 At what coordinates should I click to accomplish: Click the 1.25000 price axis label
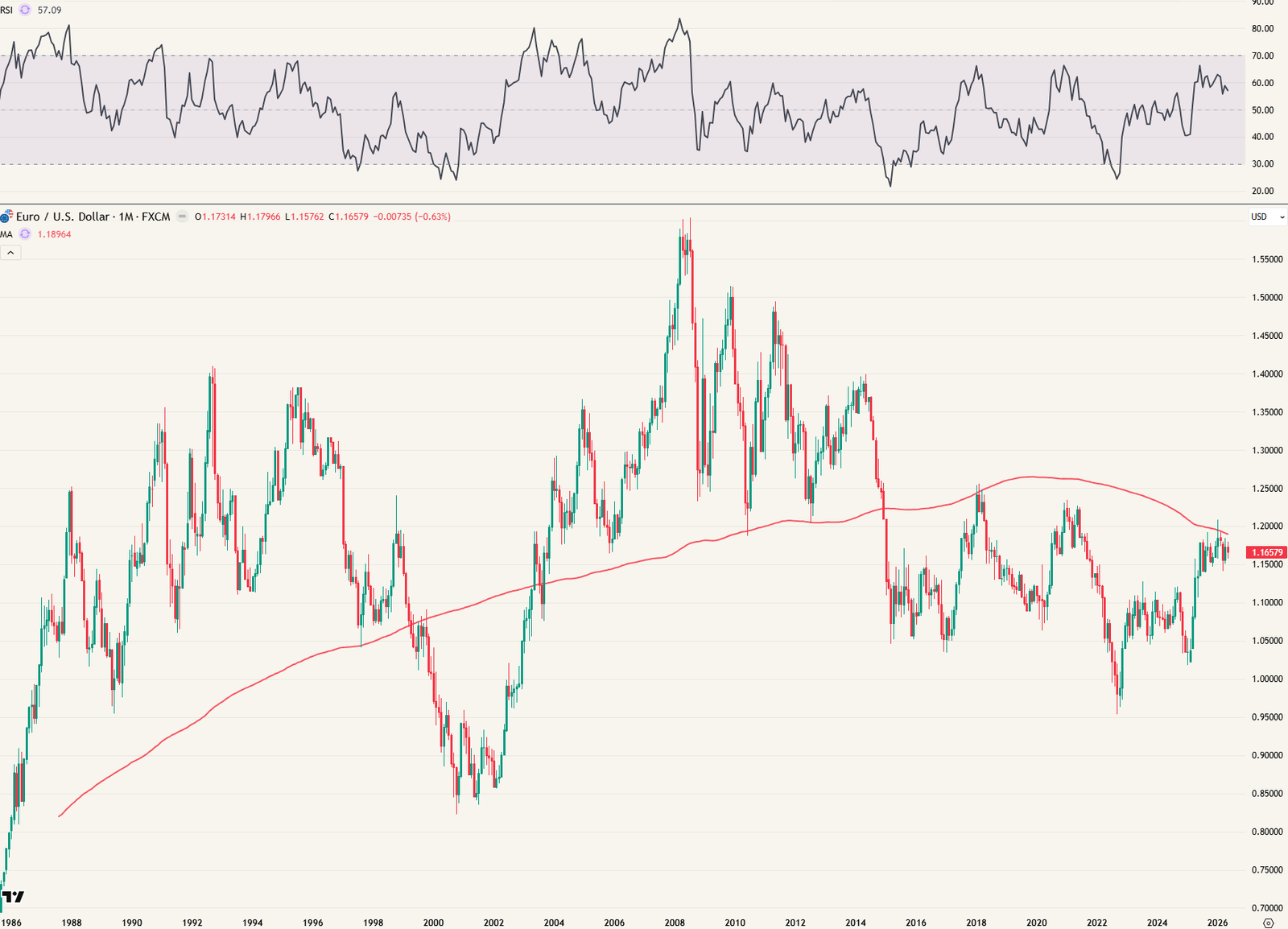(x=1267, y=489)
